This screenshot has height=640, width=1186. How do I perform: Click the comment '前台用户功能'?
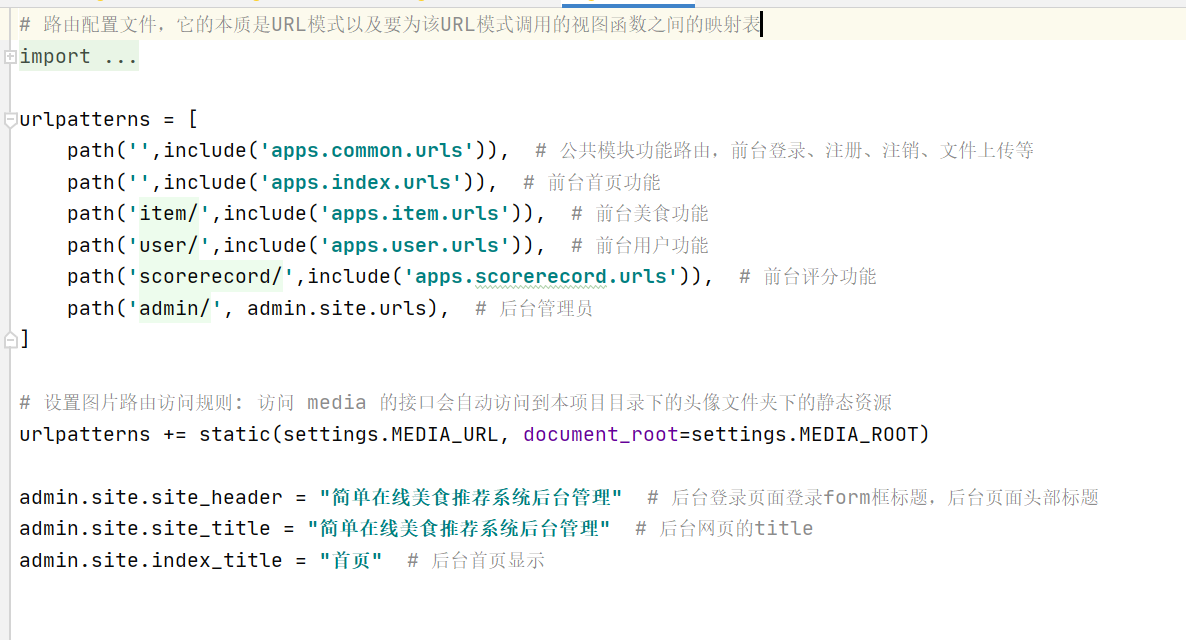640,245
